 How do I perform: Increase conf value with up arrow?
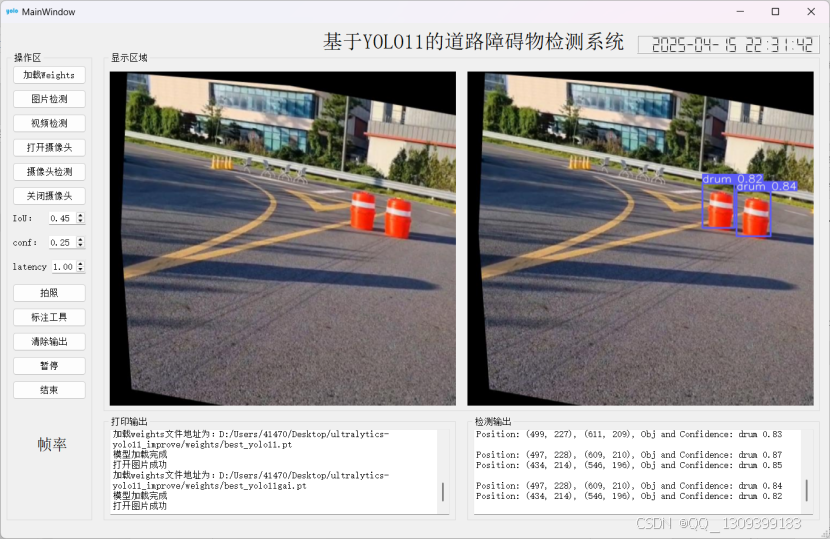click(x=80, y=239)
